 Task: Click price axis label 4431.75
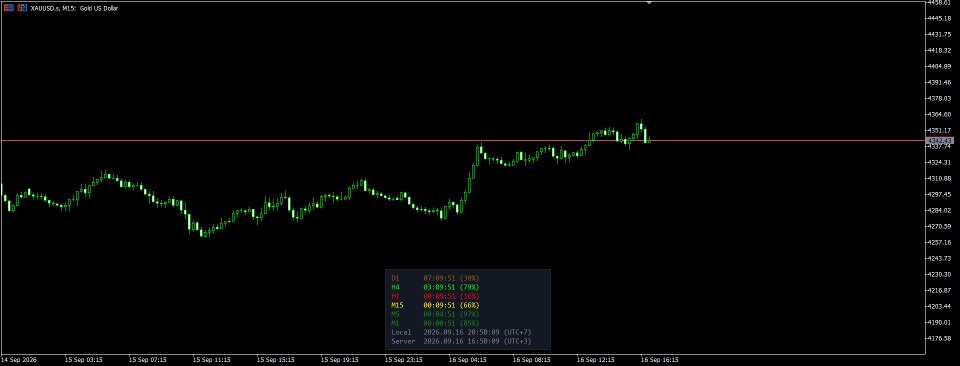(940, 34)
